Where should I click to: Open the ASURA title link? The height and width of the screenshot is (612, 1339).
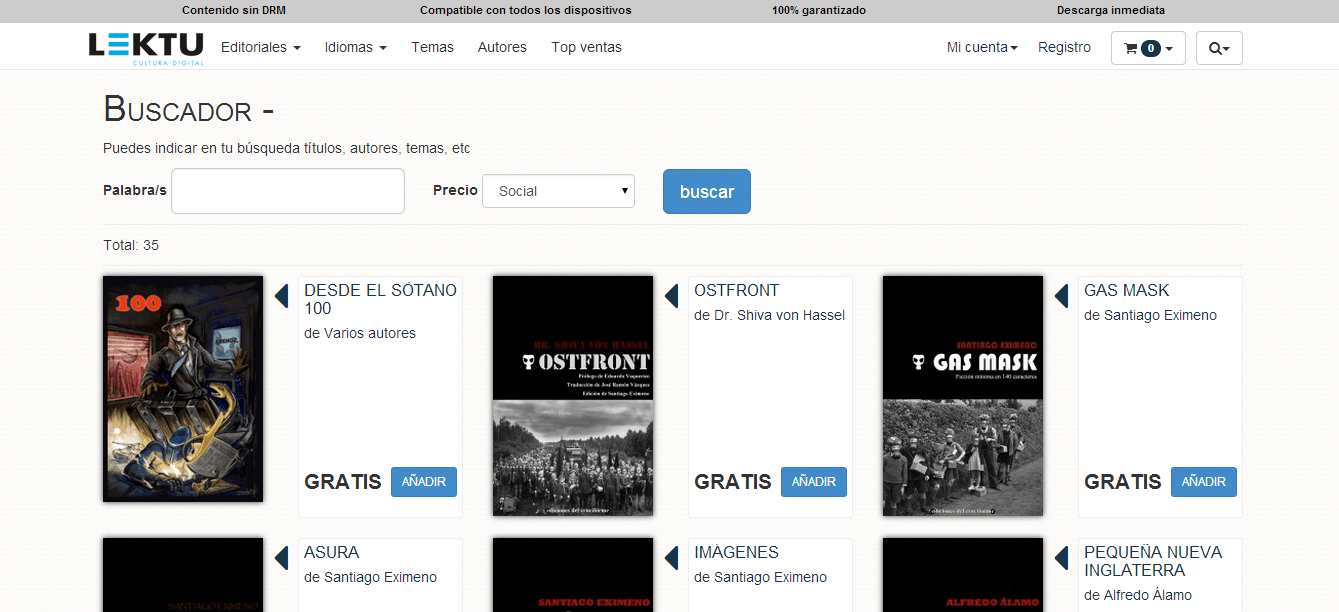click(331, 552)
